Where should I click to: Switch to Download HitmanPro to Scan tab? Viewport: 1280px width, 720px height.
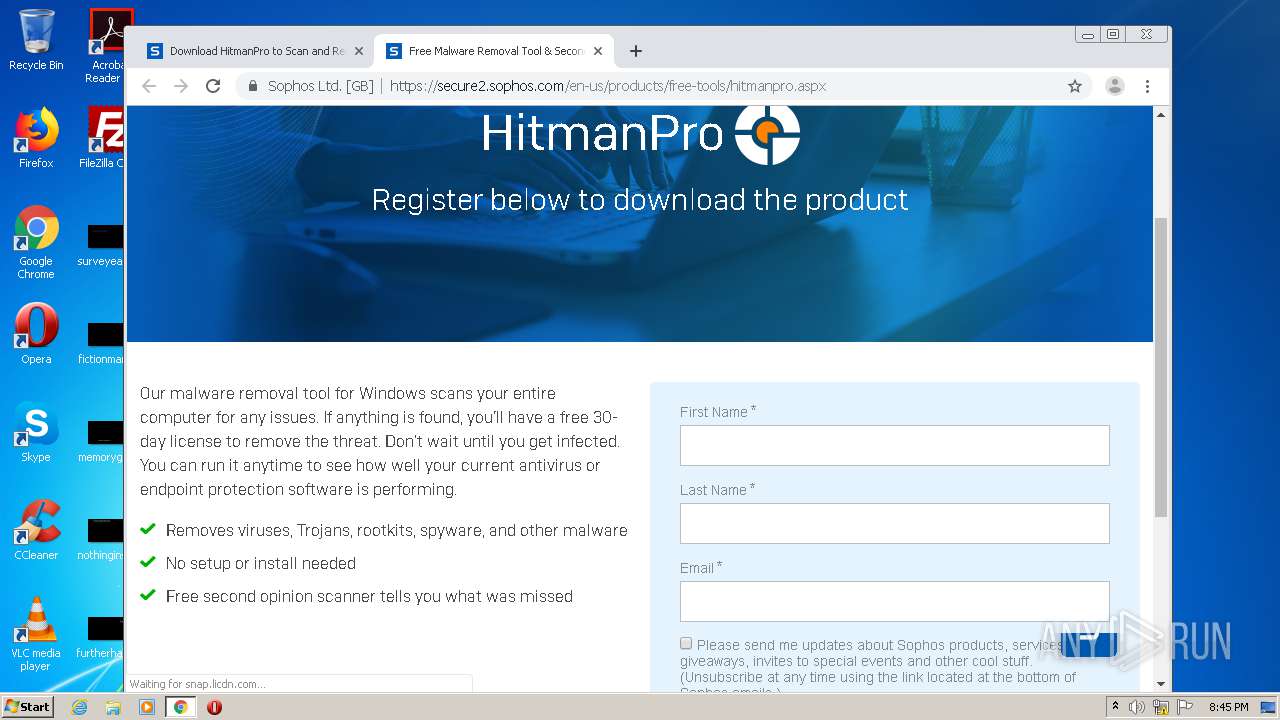tap(256, 51)
